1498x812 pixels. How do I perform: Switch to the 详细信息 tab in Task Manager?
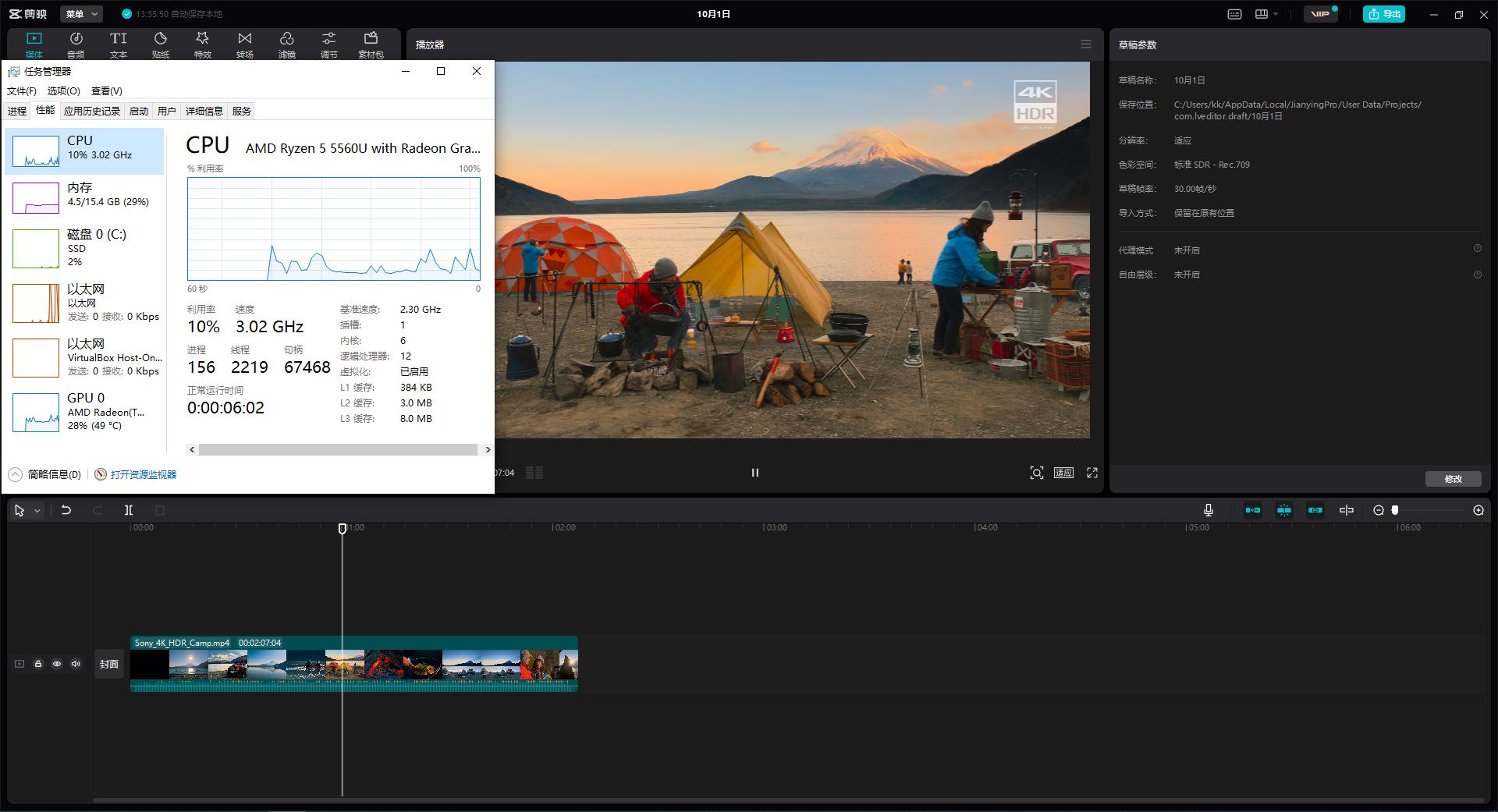pos(204,111)
